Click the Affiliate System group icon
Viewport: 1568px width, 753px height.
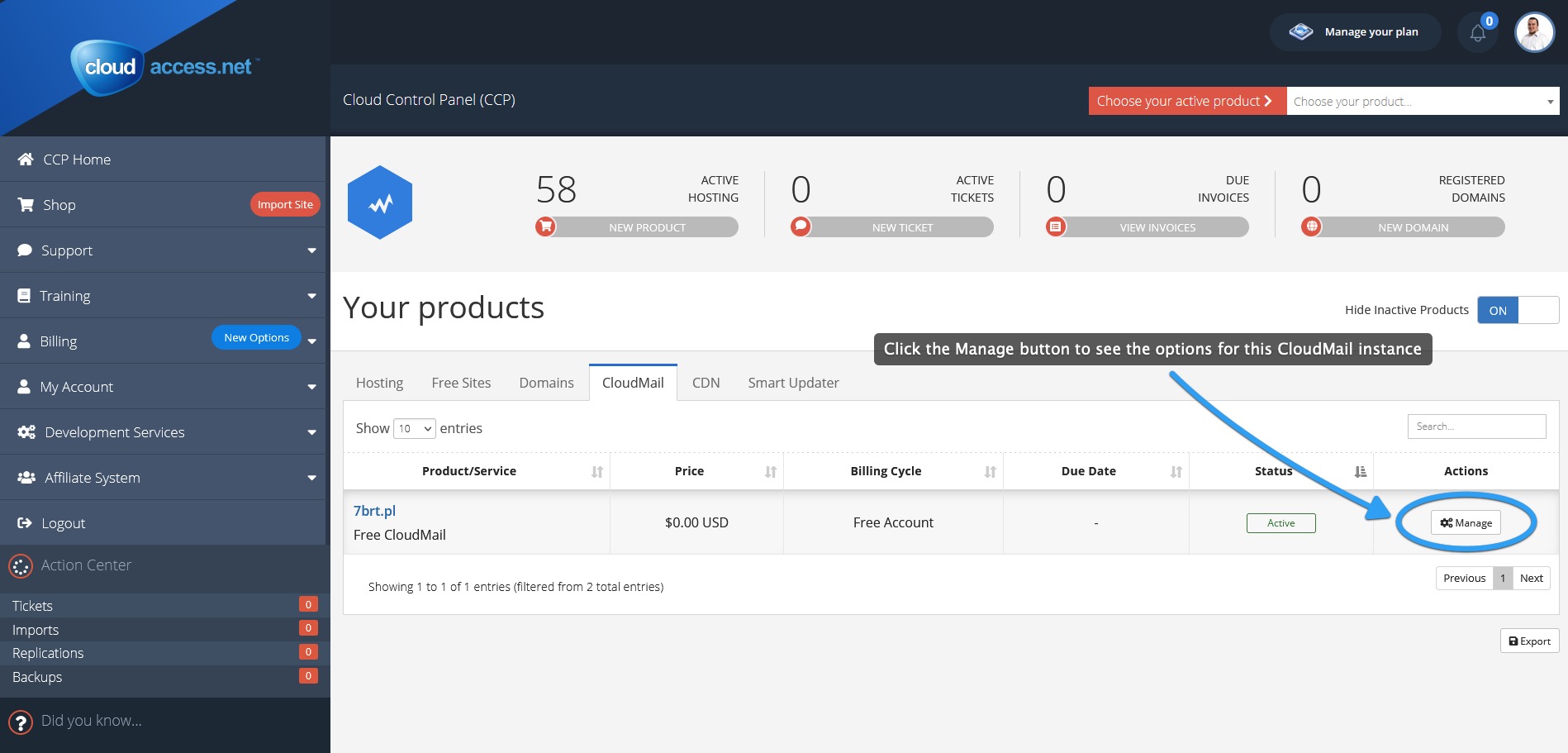point(26,477)
